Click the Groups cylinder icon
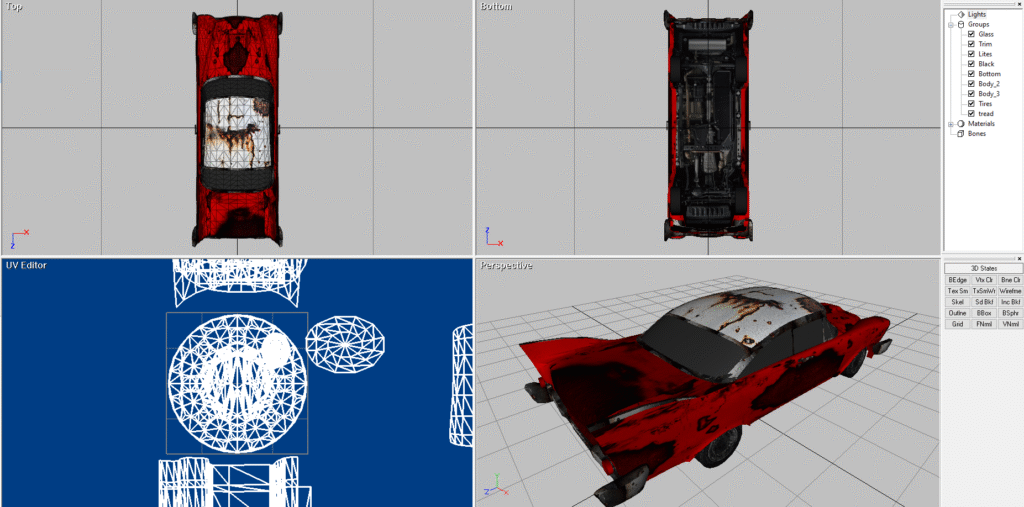The width and height of the screenshot is (1024, 507). pyautogui.click(x=961, y=24)
